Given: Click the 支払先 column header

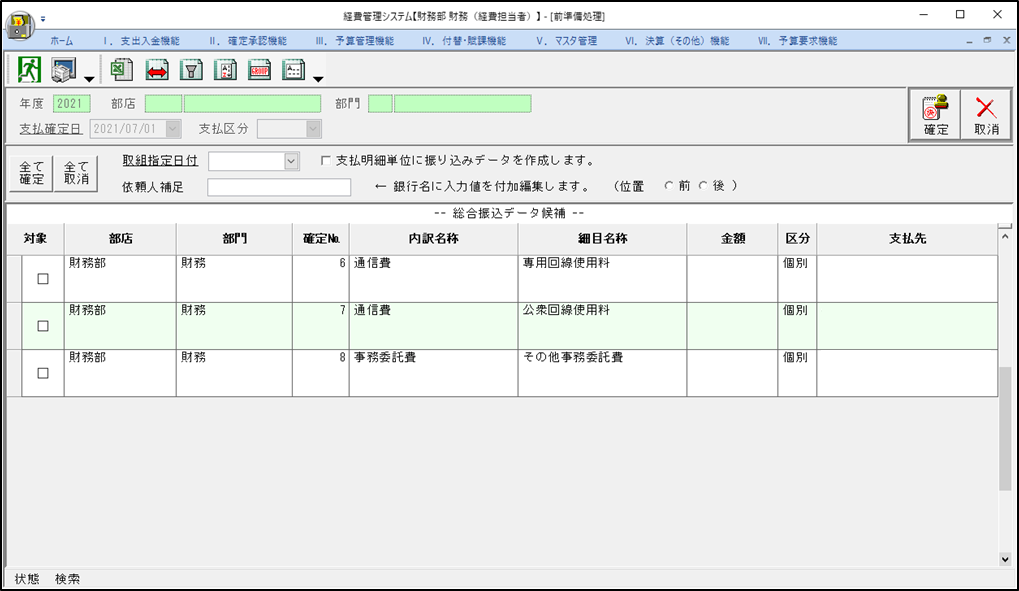Looking at the screenshot, I should [907, 239].
